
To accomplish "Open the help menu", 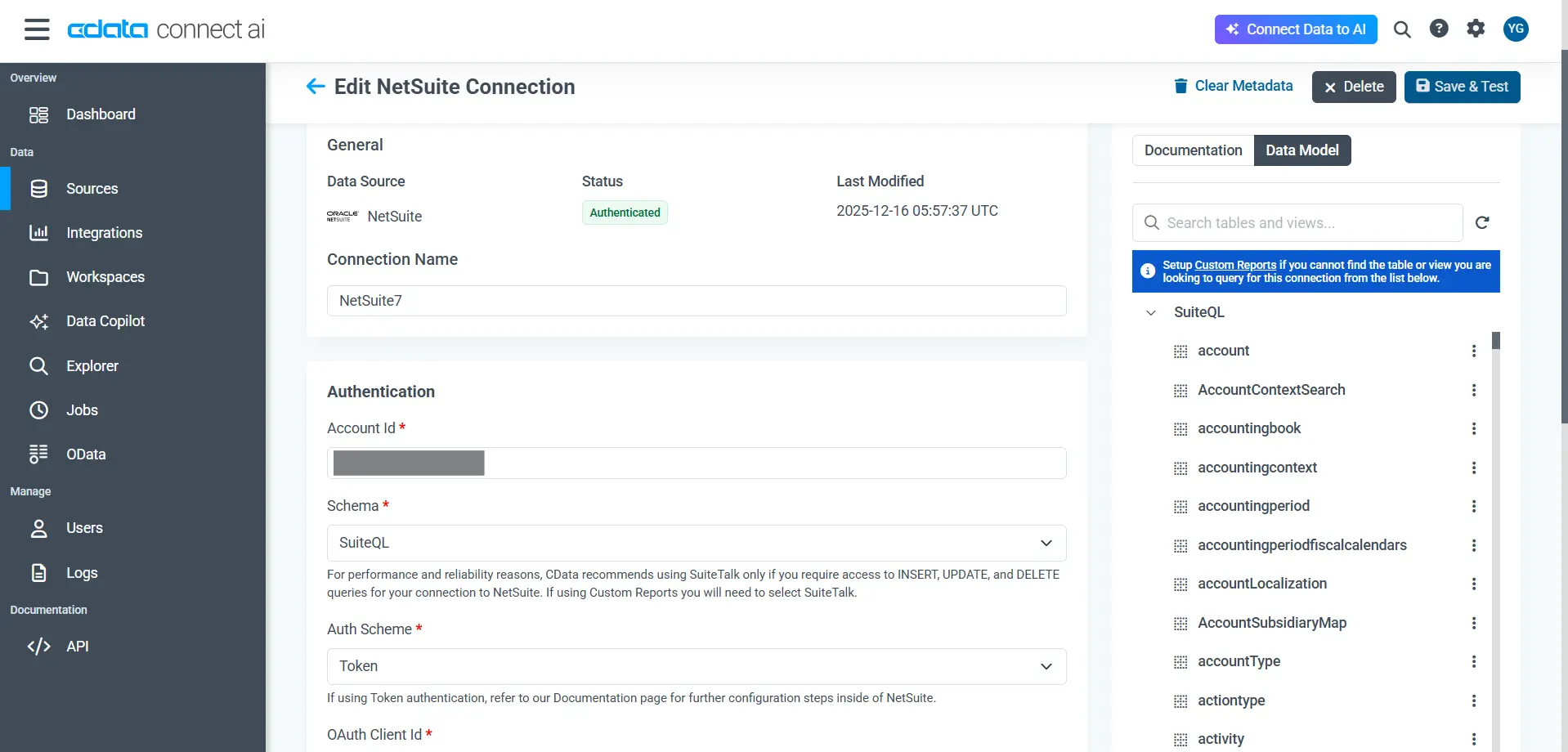I will (x=1439, y=29).
